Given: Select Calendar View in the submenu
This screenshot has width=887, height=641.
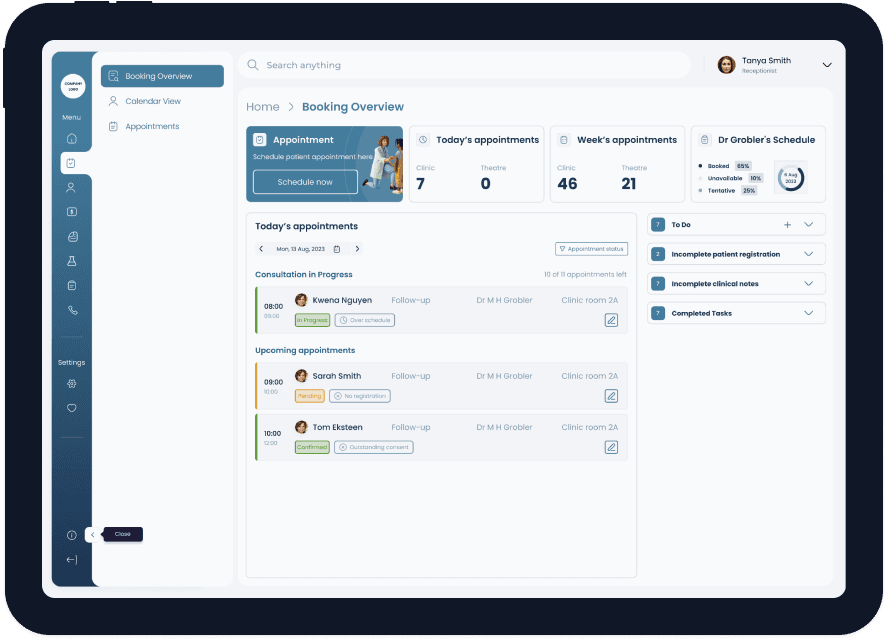Looking at the screenshot, I should (152, 101).
